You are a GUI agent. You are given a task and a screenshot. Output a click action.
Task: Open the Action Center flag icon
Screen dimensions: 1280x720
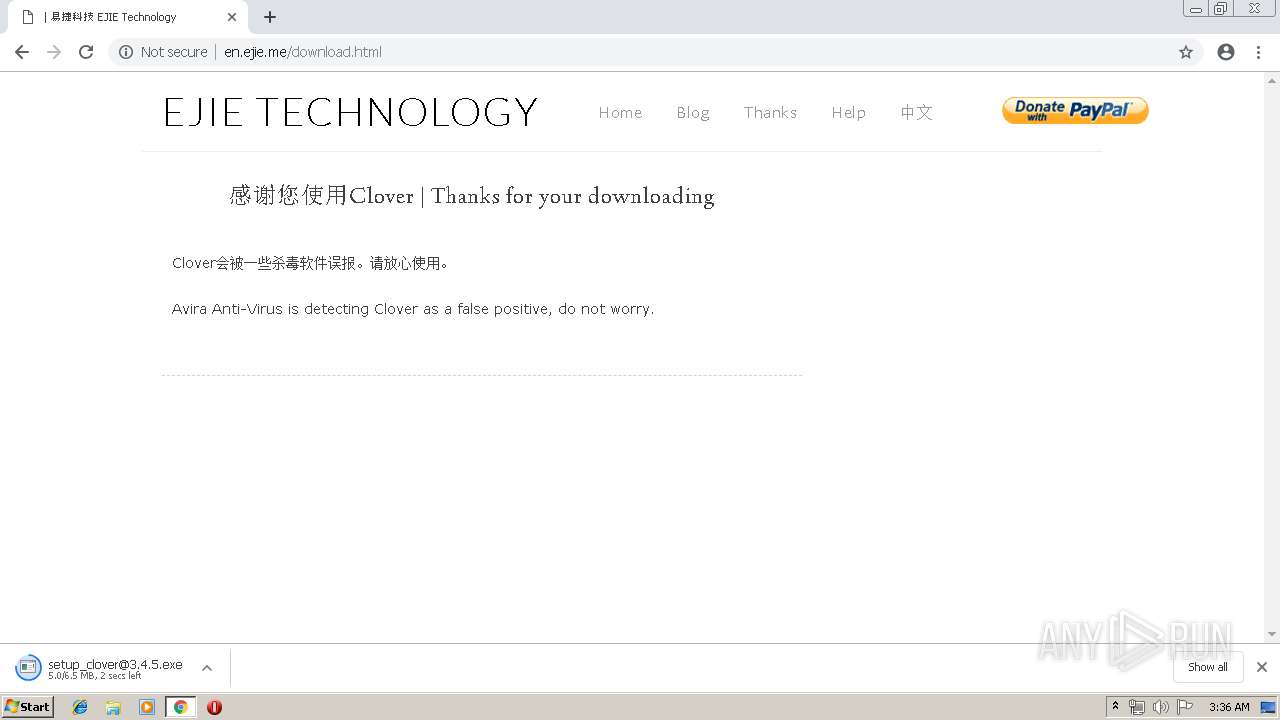click(x=1185, y=707)
